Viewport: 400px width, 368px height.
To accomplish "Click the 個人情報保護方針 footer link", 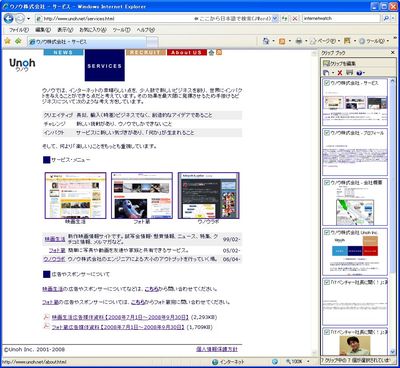I will click(x=217, y=349).
